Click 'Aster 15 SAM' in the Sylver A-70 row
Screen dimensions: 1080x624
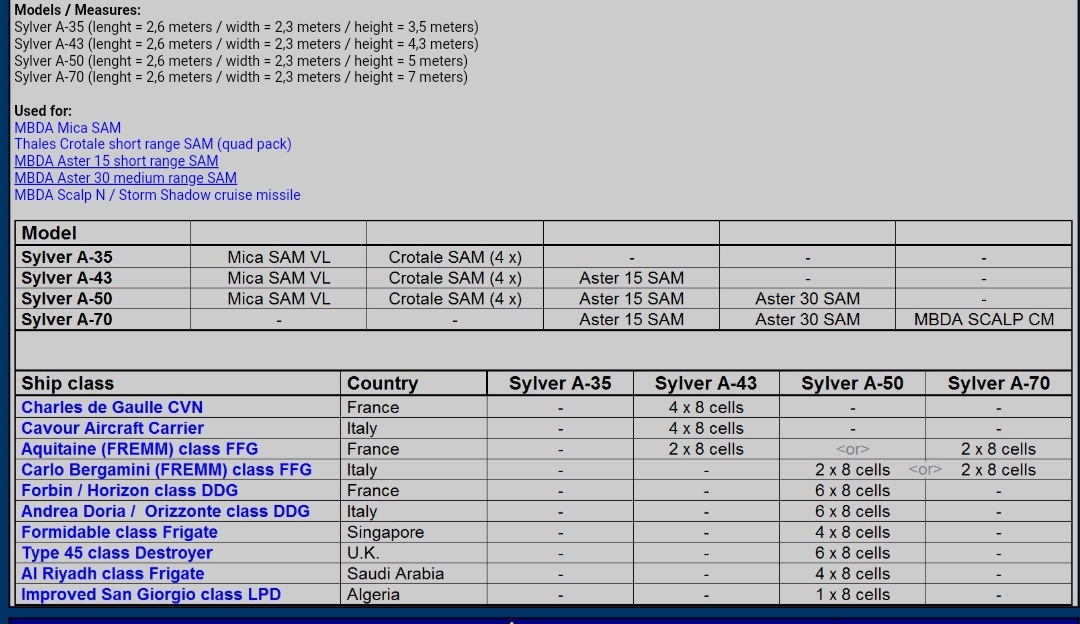631,320
